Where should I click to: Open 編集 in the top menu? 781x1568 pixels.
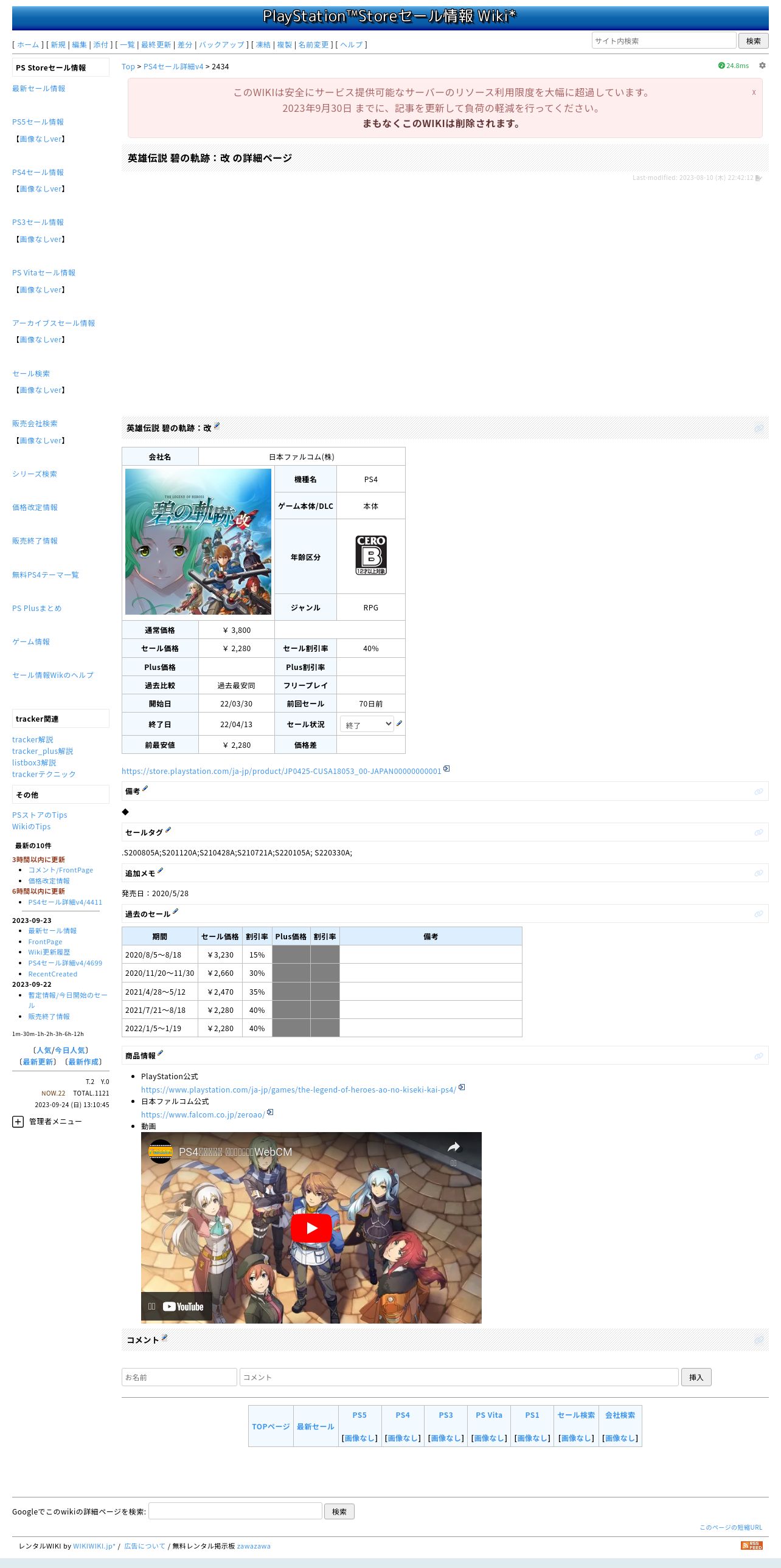point(79,44)
